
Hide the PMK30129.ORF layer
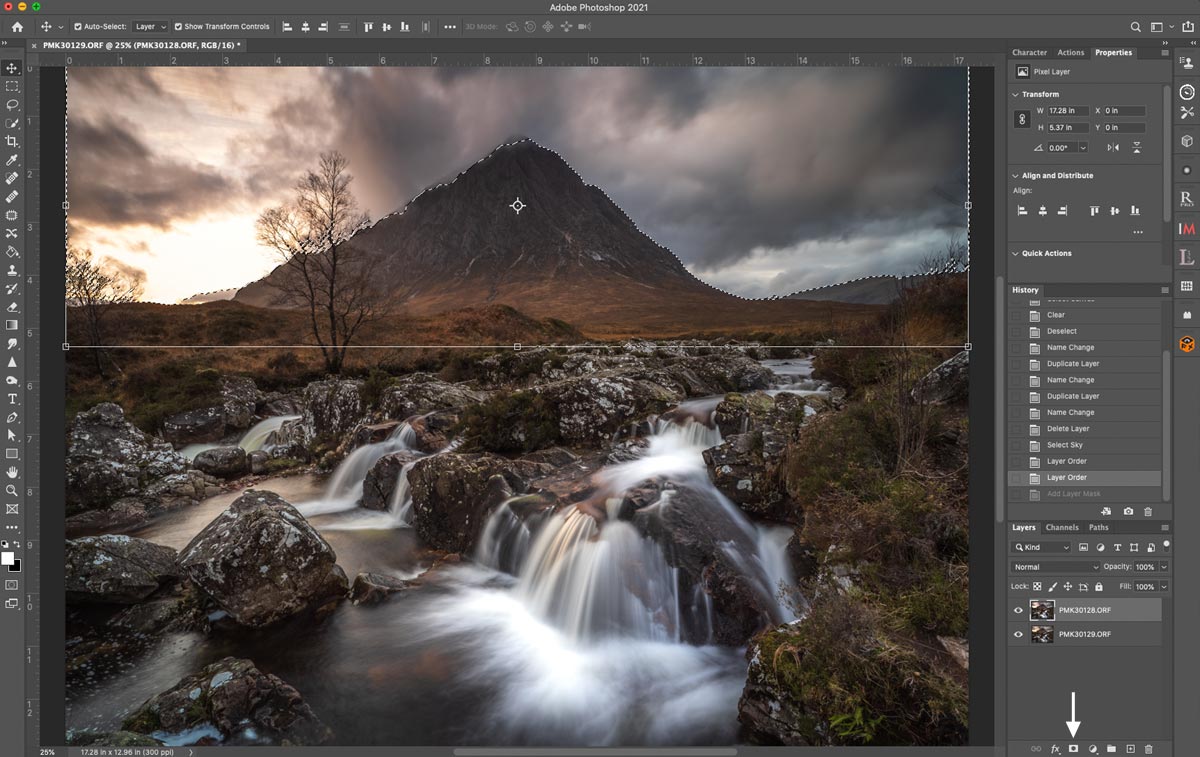(x=1018, y=634)
